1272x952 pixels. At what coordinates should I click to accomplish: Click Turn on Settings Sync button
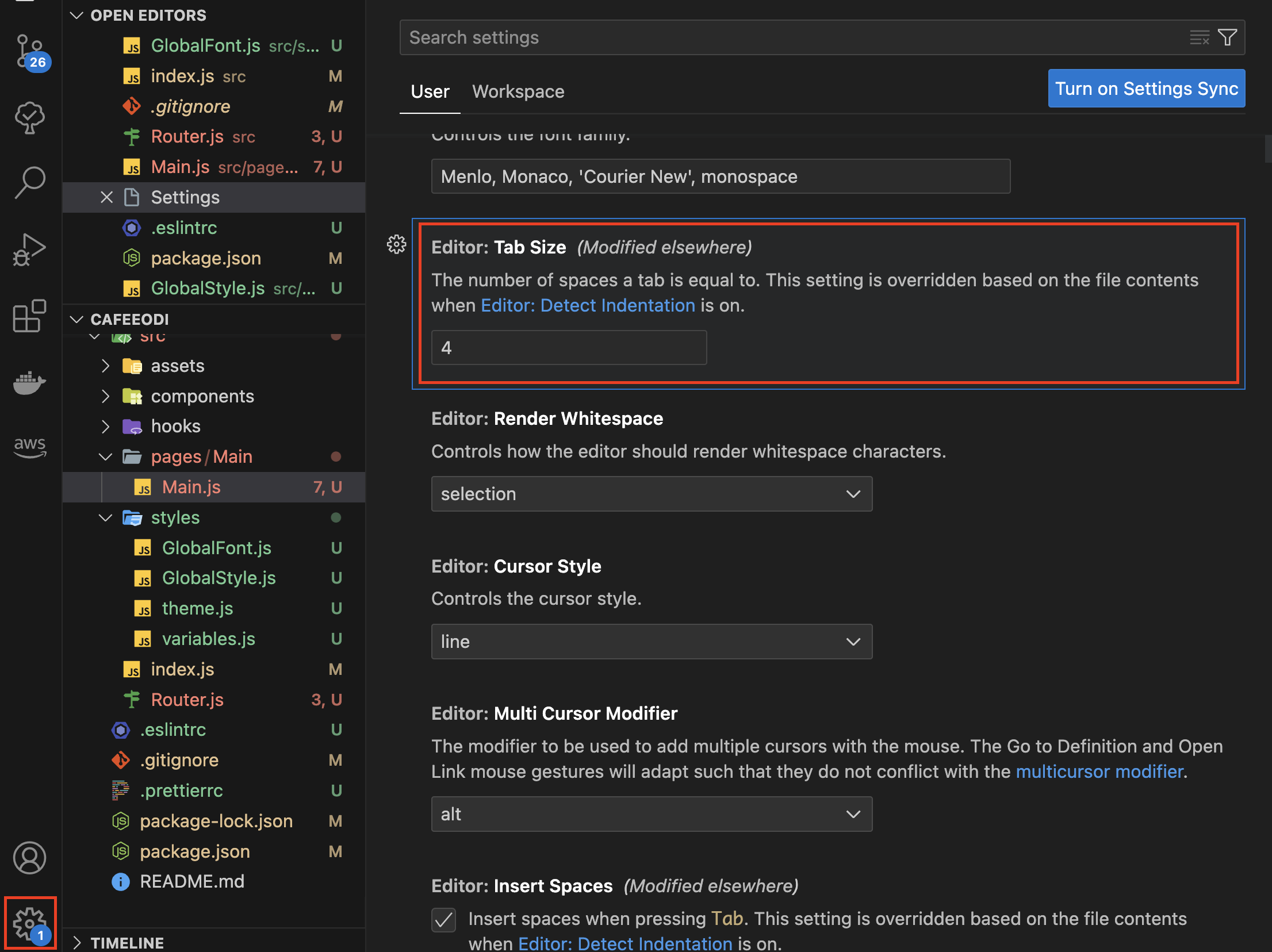[x=1146, y=89]
